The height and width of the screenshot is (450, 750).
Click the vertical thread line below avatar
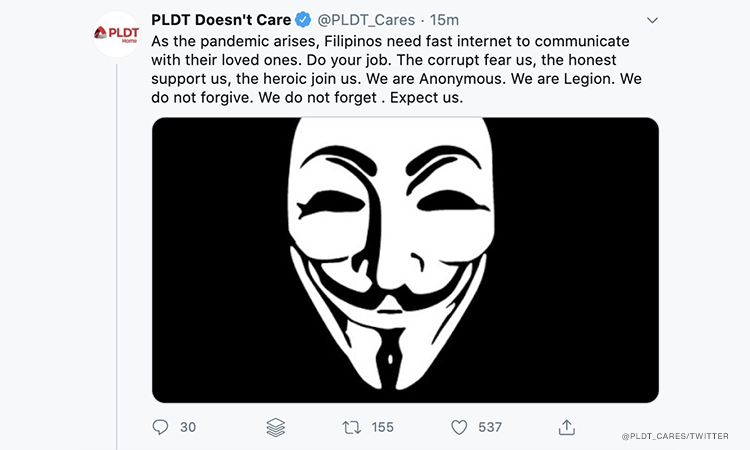point(116,250)
